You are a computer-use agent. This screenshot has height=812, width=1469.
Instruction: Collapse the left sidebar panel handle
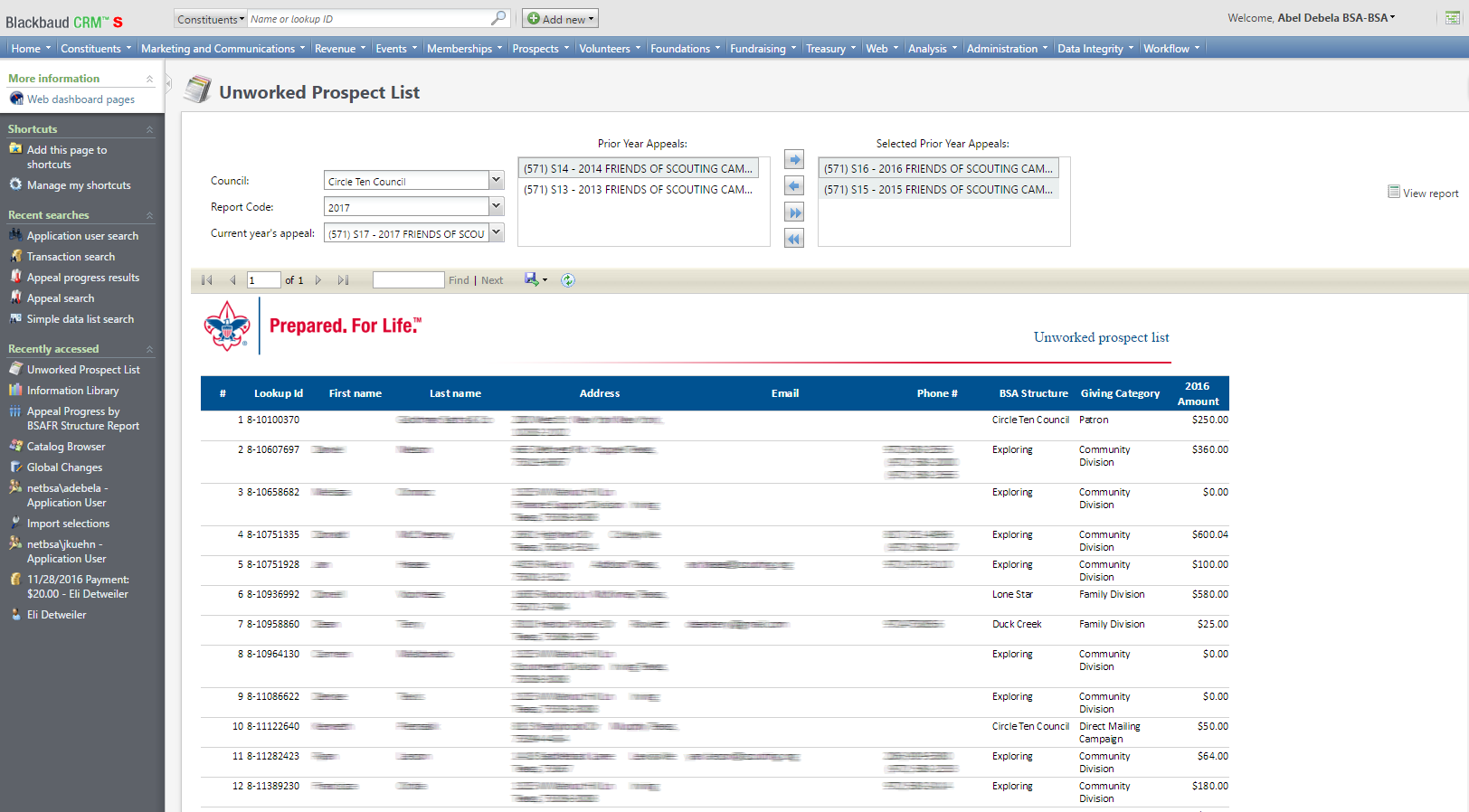click(x=168, y=83)
